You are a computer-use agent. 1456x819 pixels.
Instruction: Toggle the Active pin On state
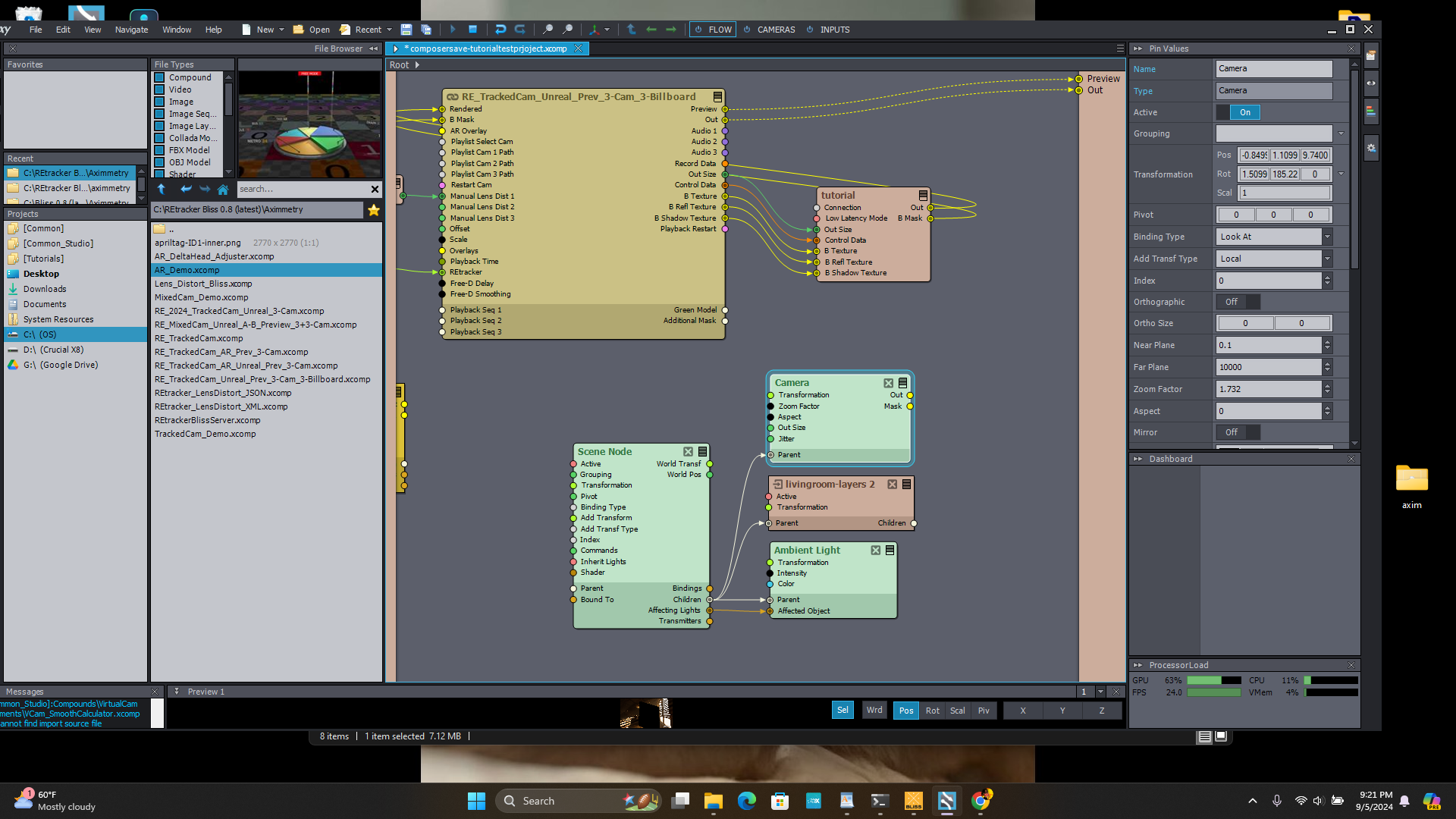[1245, 111]
